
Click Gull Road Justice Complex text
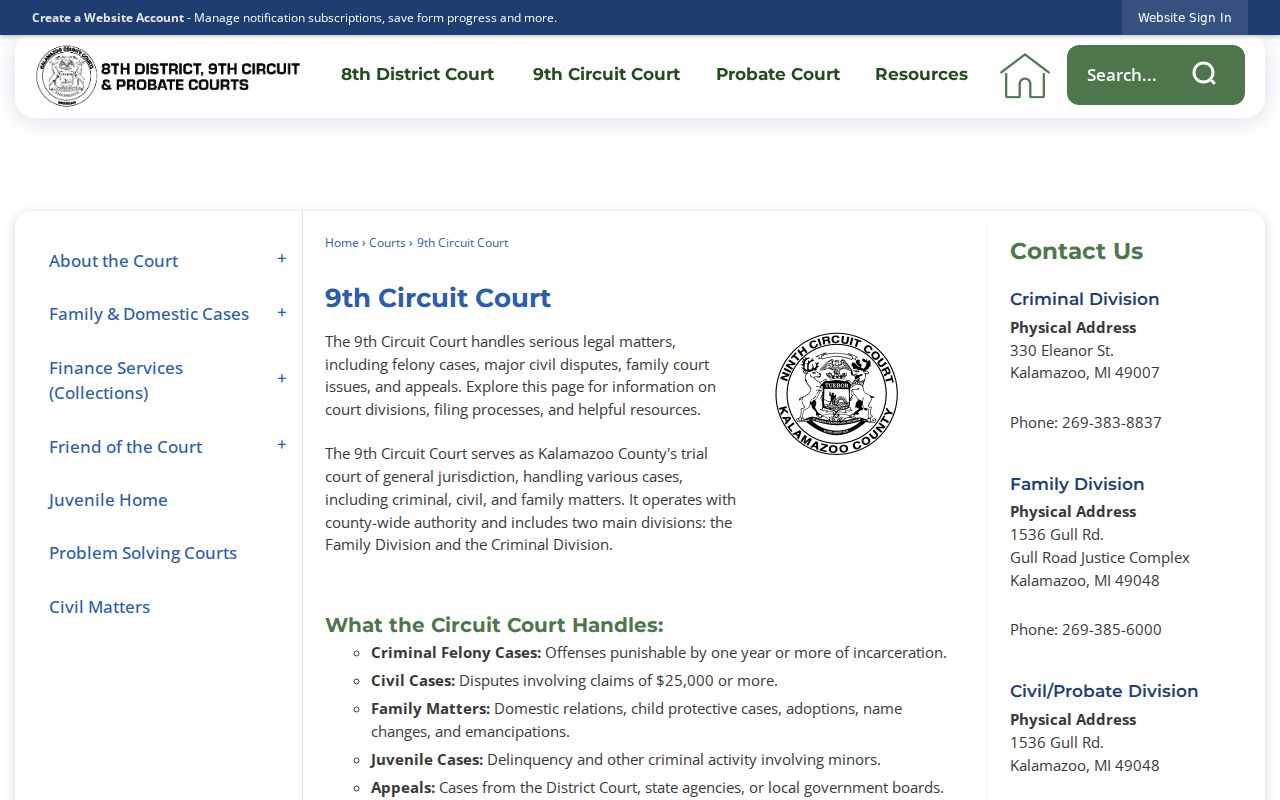point(1100,557)
